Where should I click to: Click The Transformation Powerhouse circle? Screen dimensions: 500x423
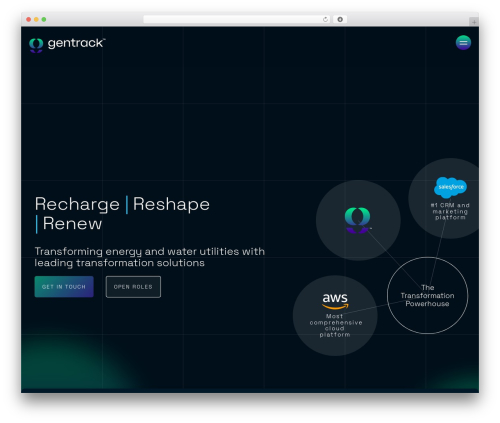[427, 295]
